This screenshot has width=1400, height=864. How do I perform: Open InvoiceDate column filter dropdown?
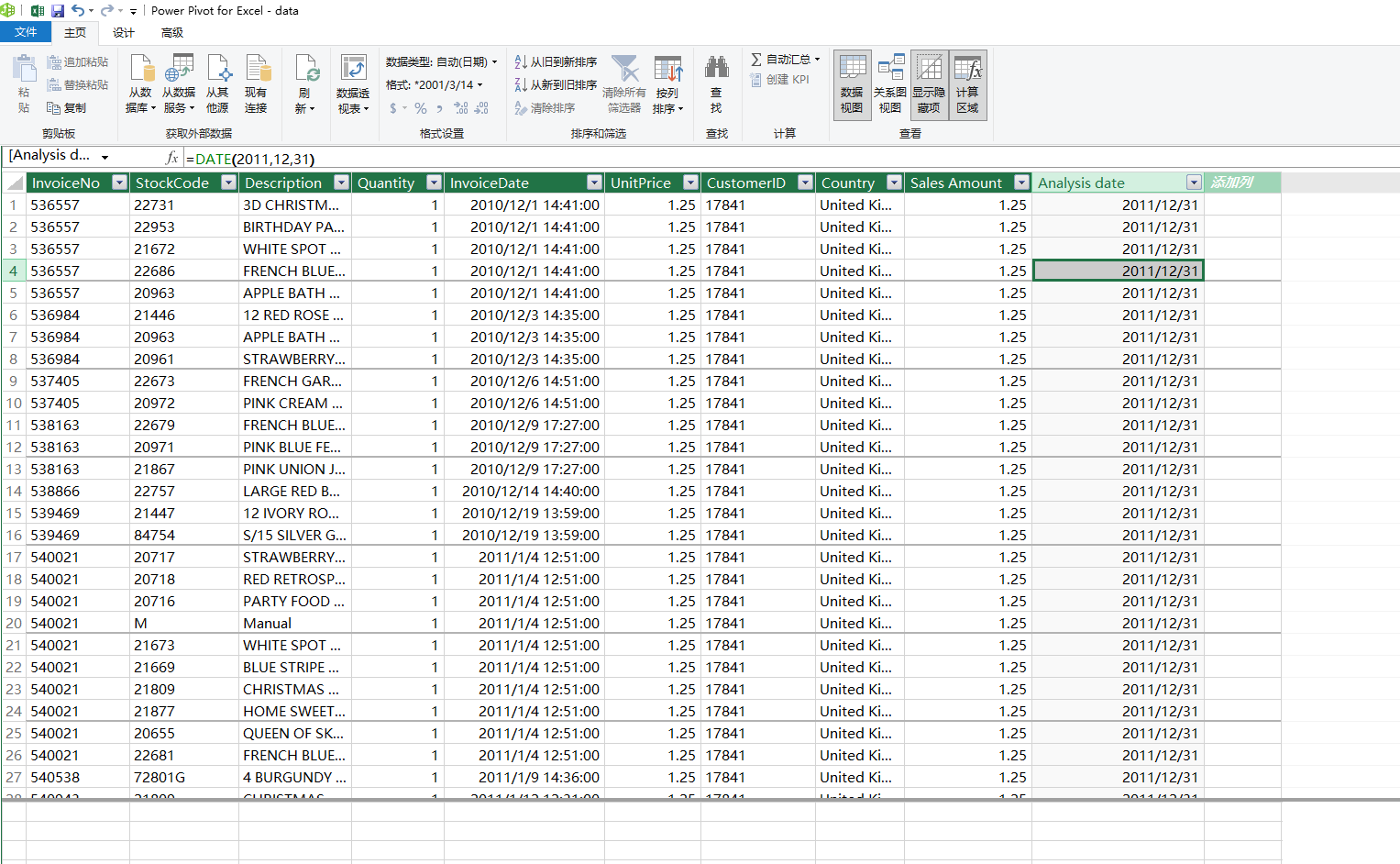[x=594, y=183]
